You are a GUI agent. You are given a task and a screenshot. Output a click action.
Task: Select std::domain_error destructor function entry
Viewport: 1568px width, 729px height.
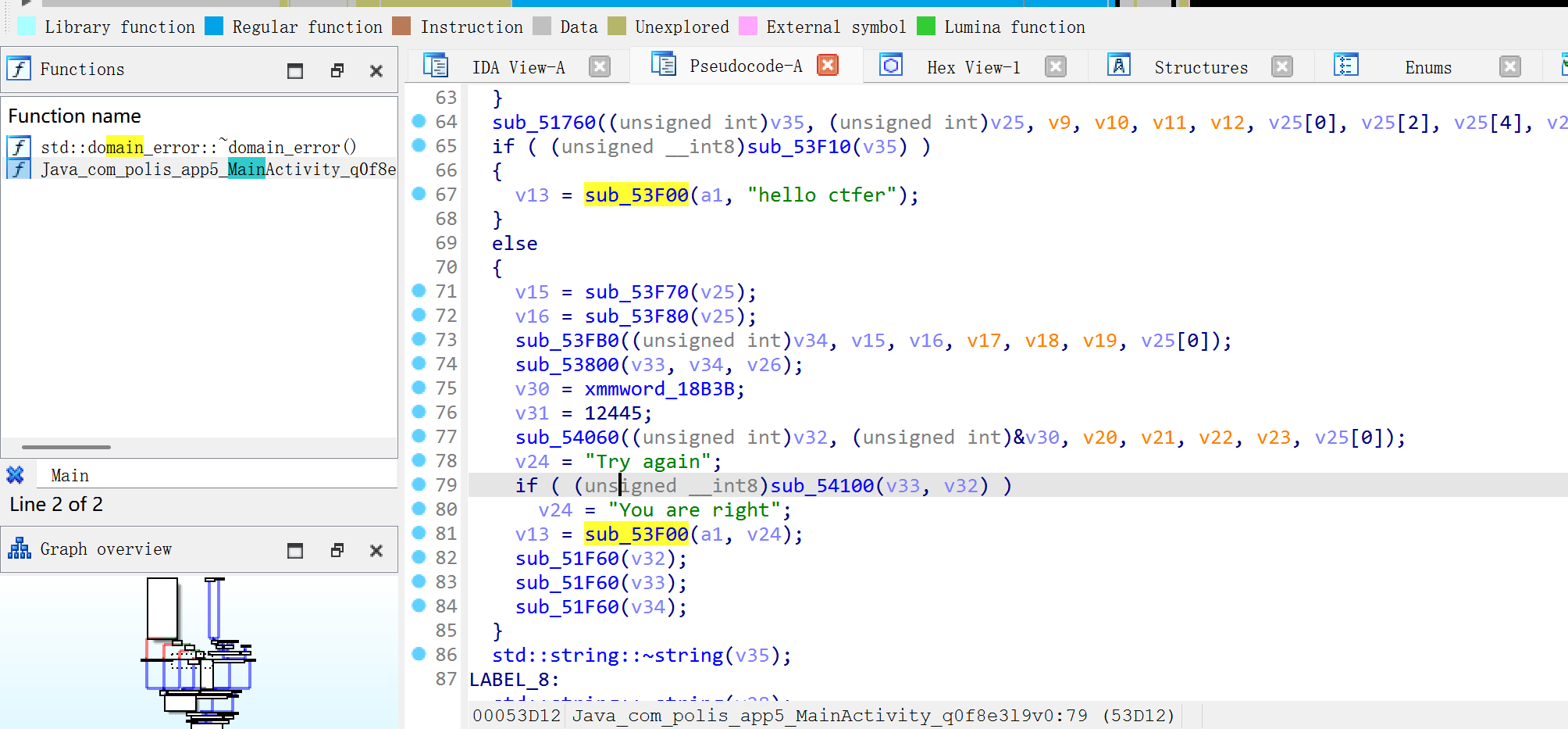(198, 147)
